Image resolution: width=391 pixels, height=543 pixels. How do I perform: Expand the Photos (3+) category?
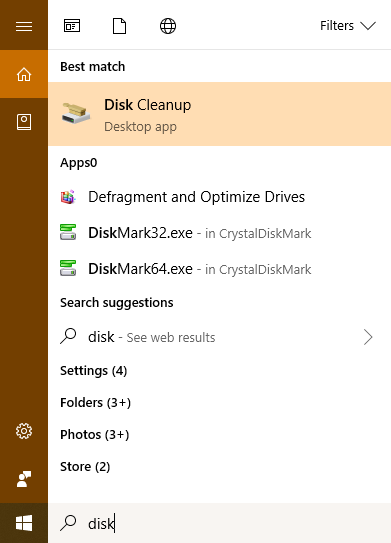click(95, 435)
